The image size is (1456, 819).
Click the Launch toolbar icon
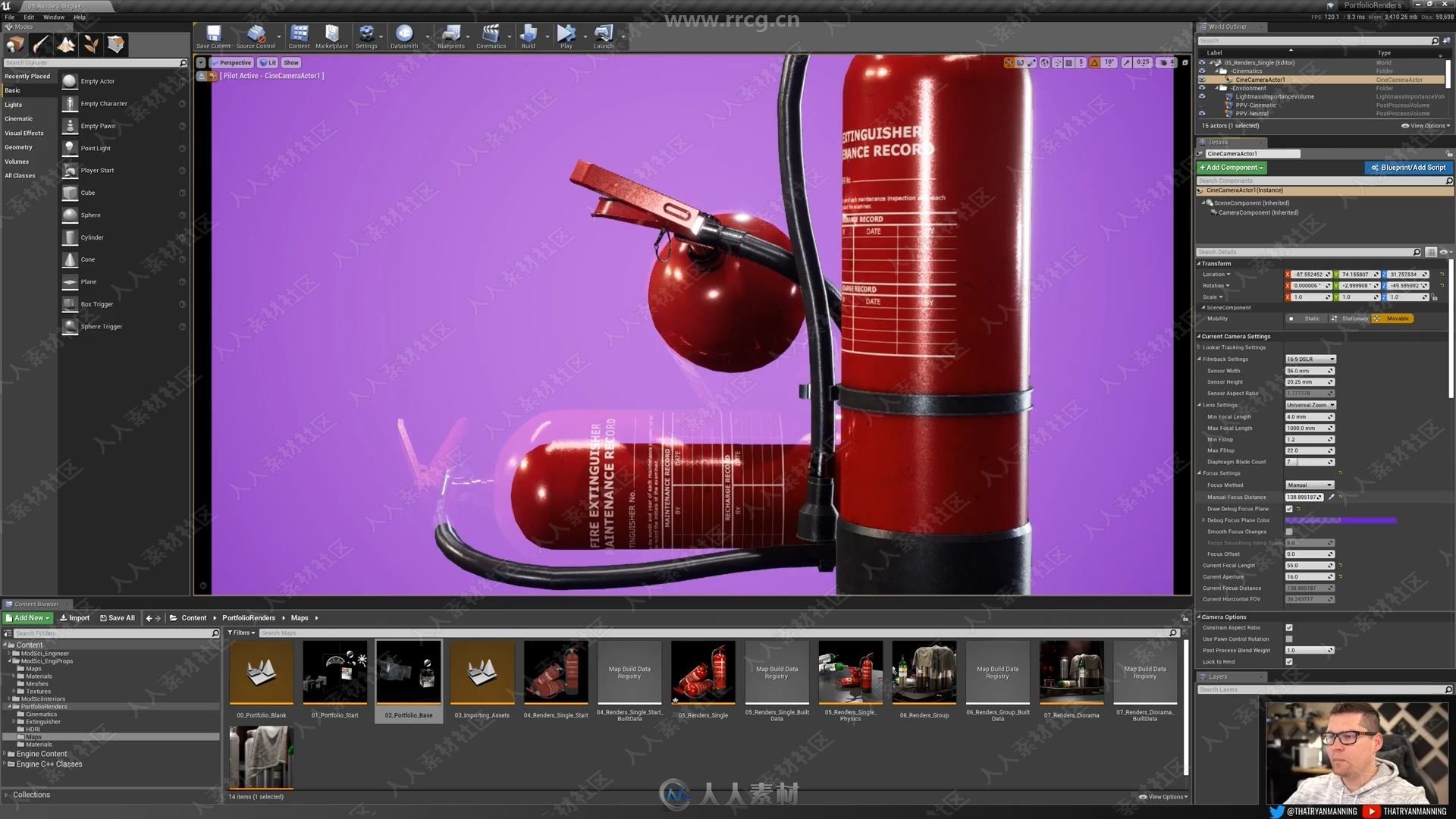(x=604, y=36)
